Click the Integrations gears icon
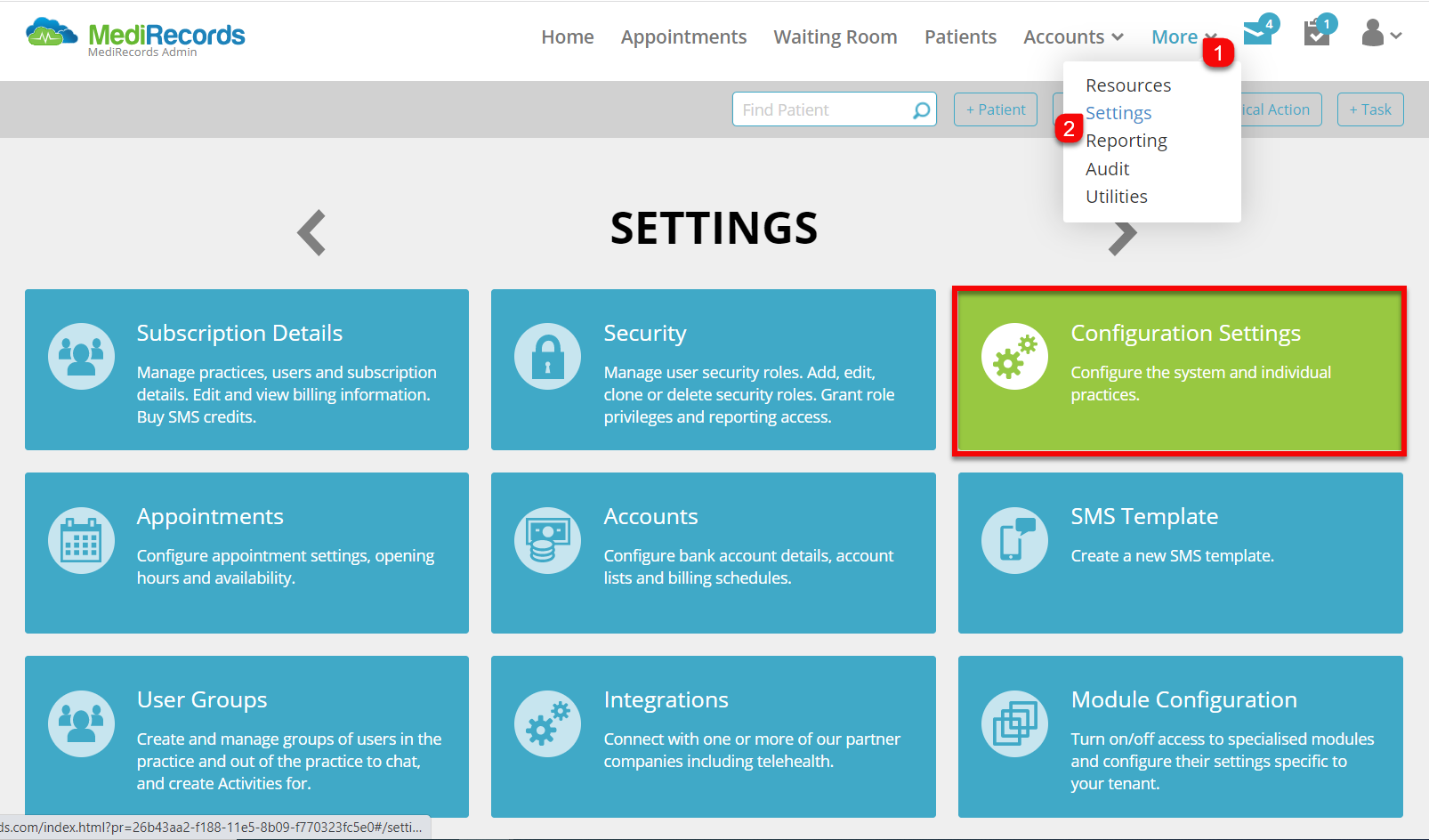 pyautogui.click(x=548, y=723)
